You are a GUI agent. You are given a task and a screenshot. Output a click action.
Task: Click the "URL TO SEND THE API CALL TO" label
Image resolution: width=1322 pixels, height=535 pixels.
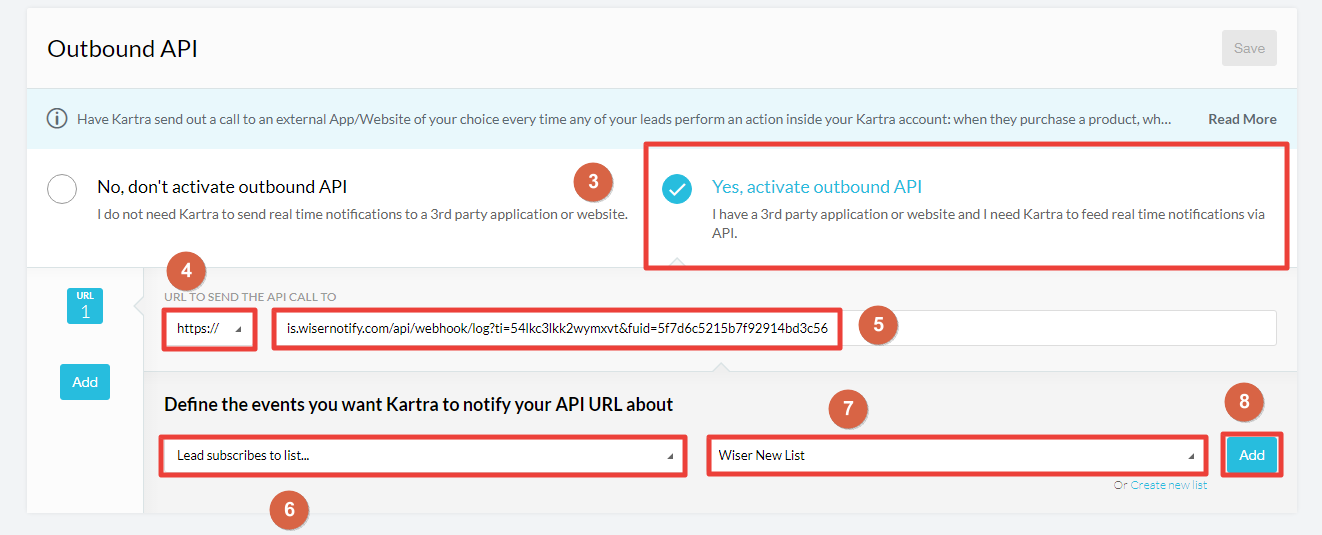250,297
